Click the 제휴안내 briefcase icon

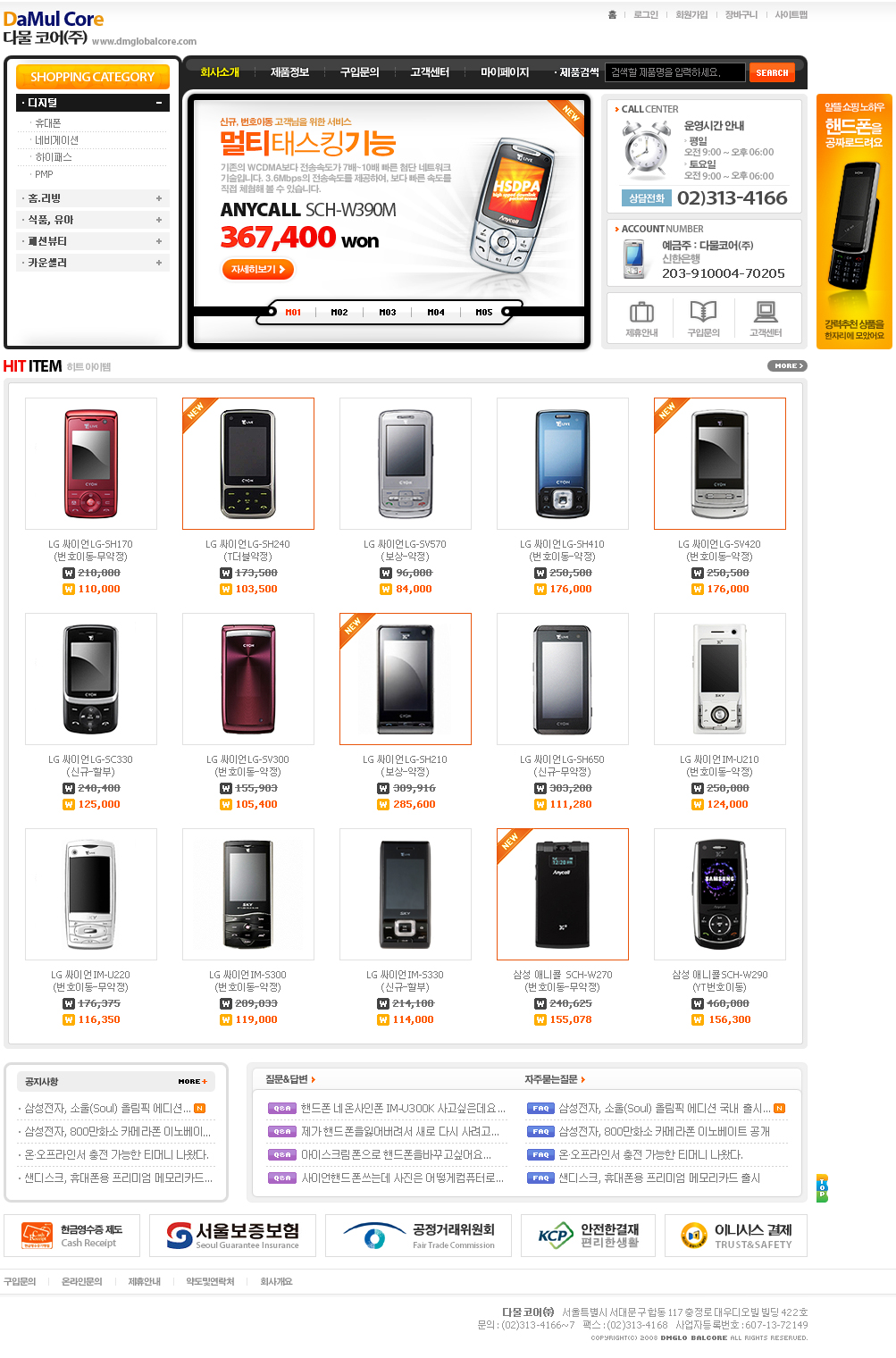click(x=641, y=313)
